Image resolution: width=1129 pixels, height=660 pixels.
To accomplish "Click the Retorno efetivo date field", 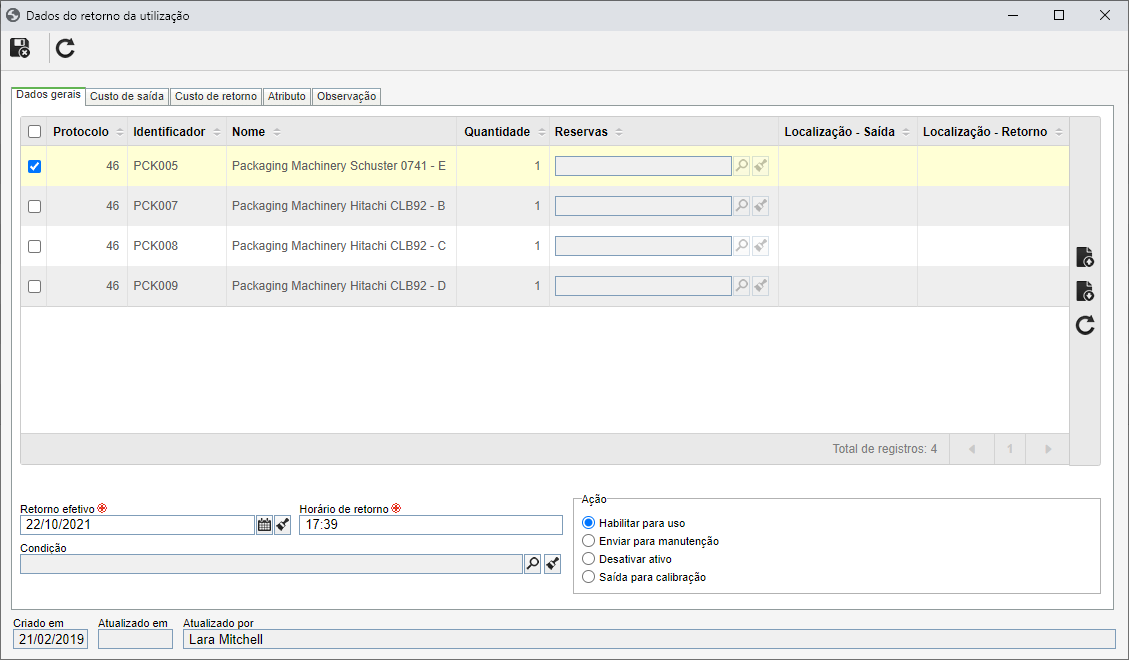I will (x=138, y=525).
